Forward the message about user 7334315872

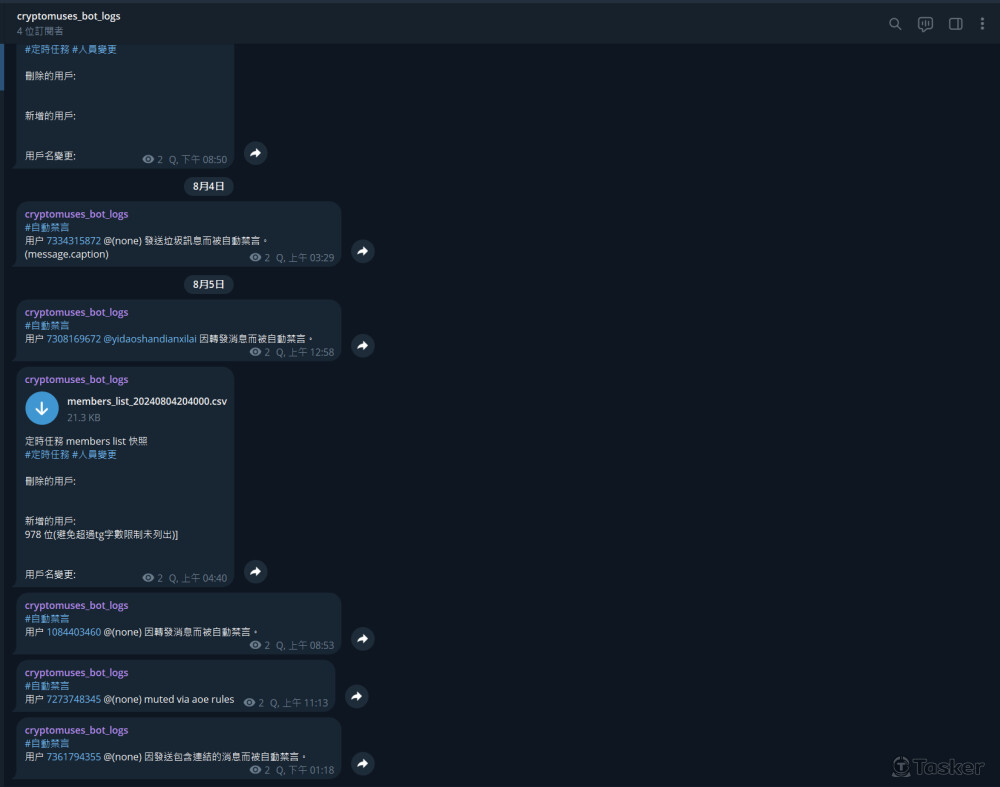point(363,251)
